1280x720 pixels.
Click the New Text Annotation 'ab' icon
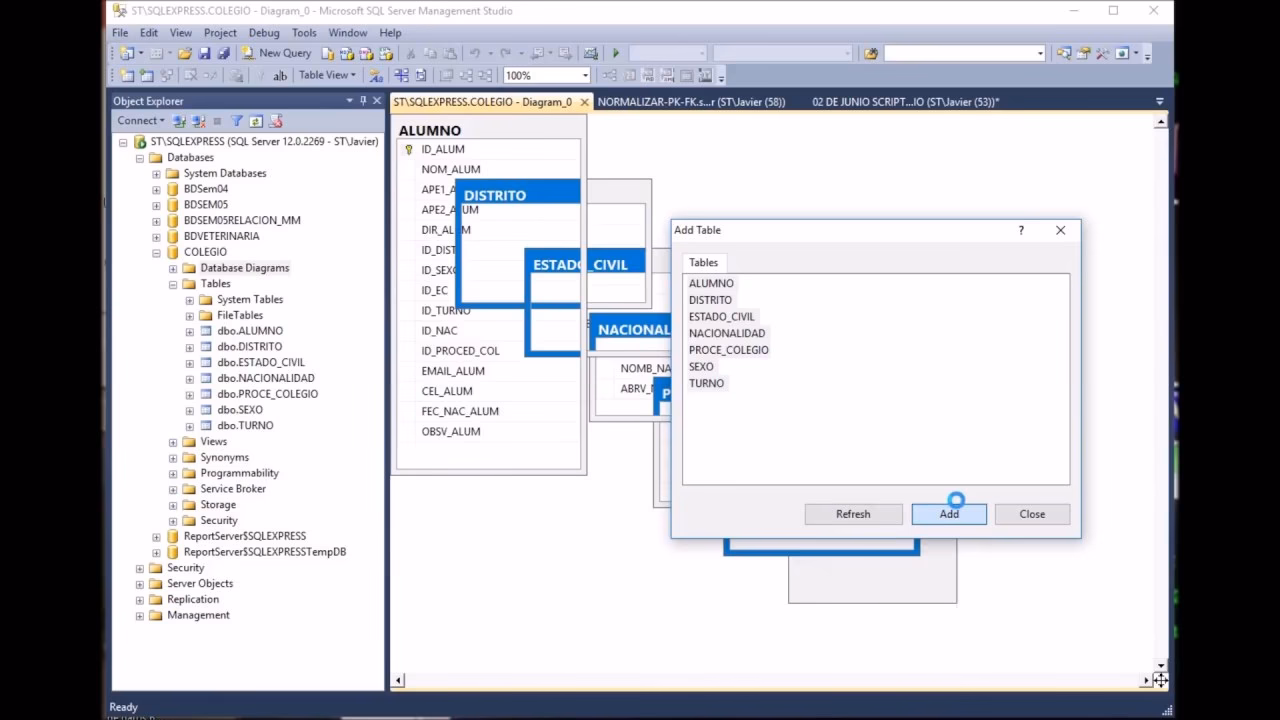[280, 75]
